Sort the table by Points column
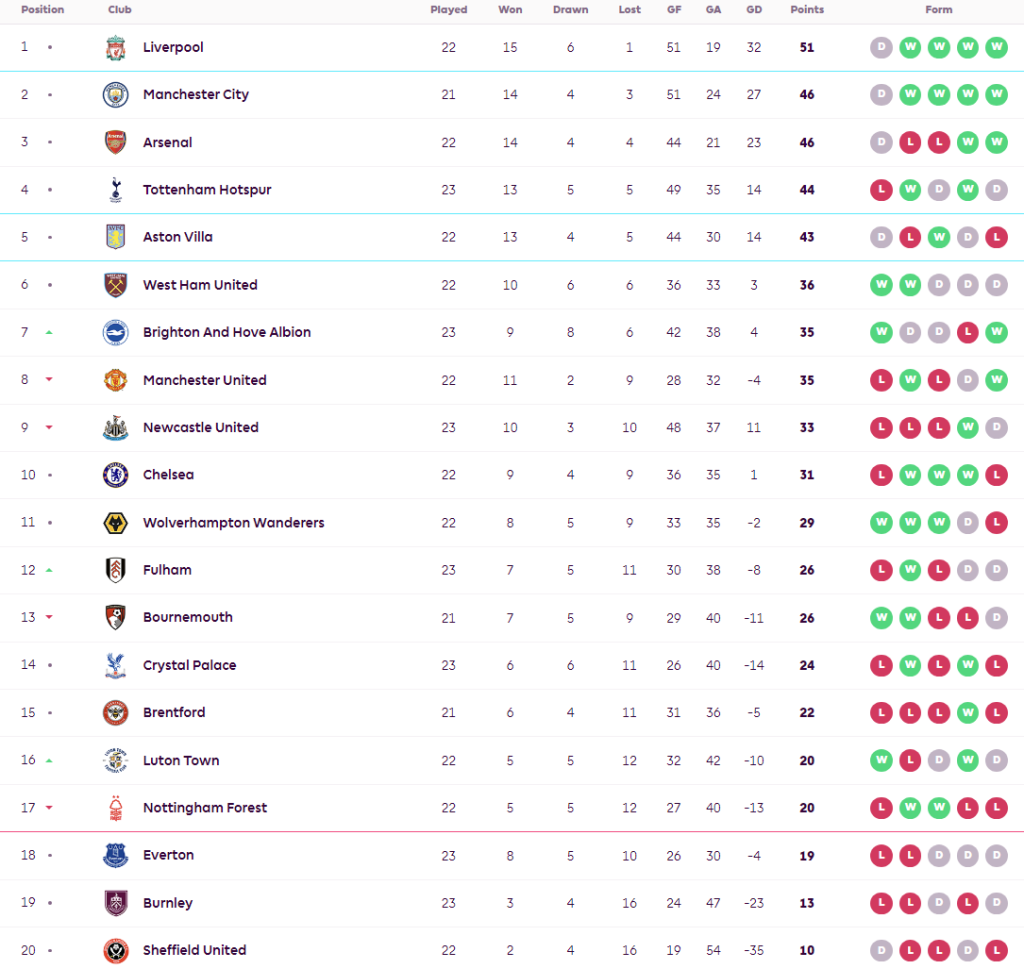This screenshot has height=969, width=1024. 807,10
